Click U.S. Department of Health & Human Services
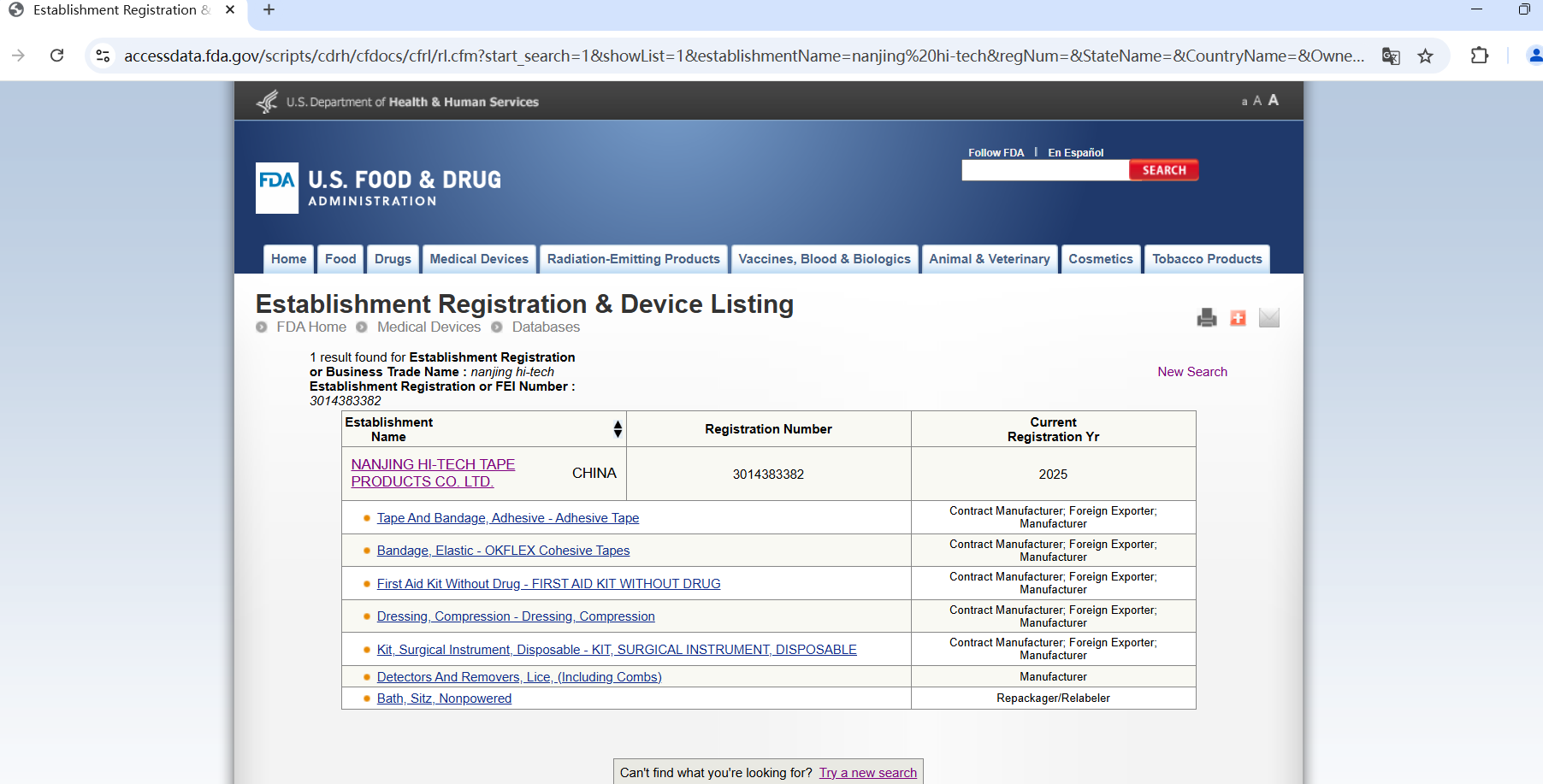The height and width of the screenshot is (784, 1543). click(412, 102)
